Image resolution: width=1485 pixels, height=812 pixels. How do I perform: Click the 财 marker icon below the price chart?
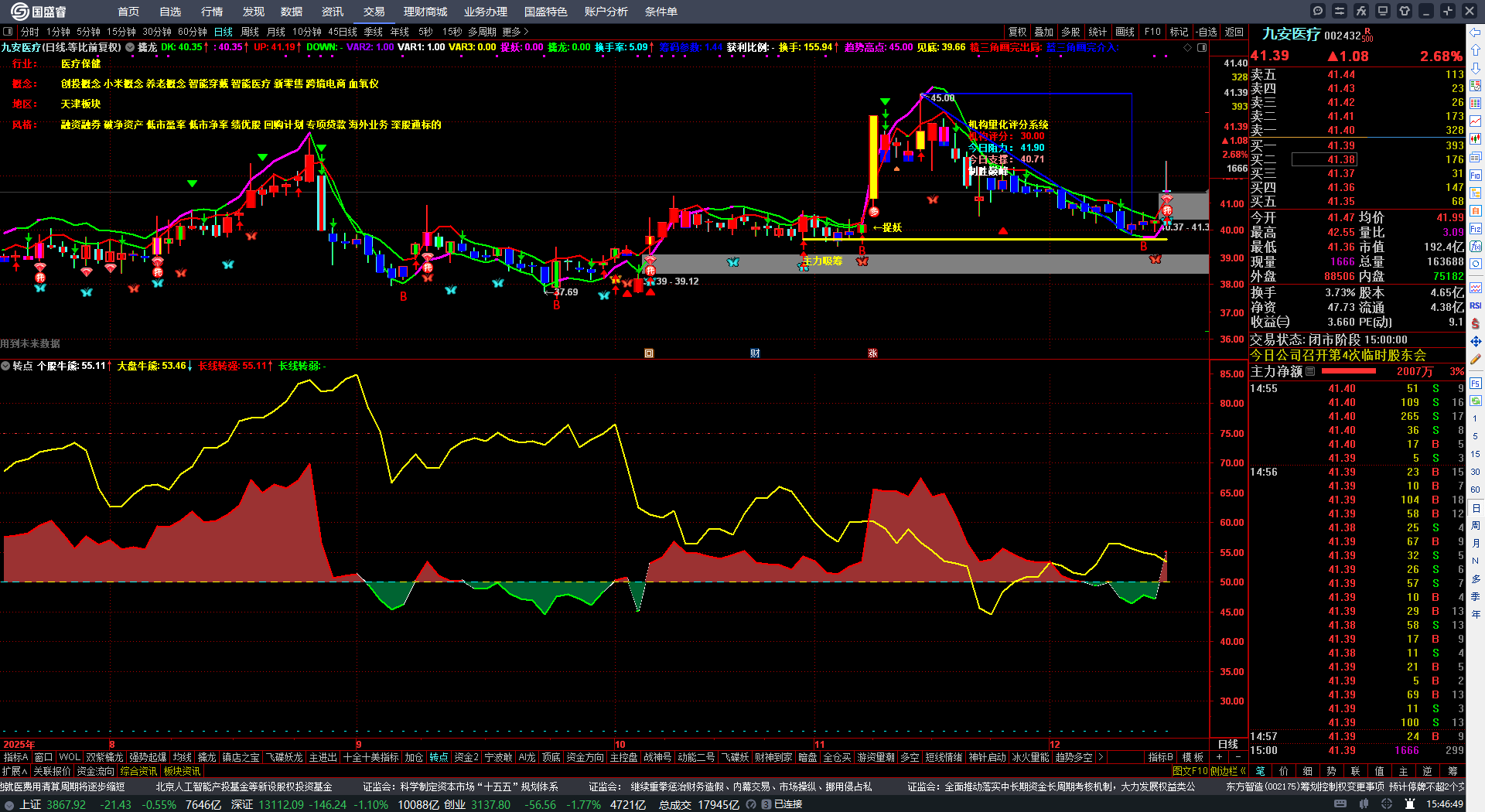click(755, 353)
